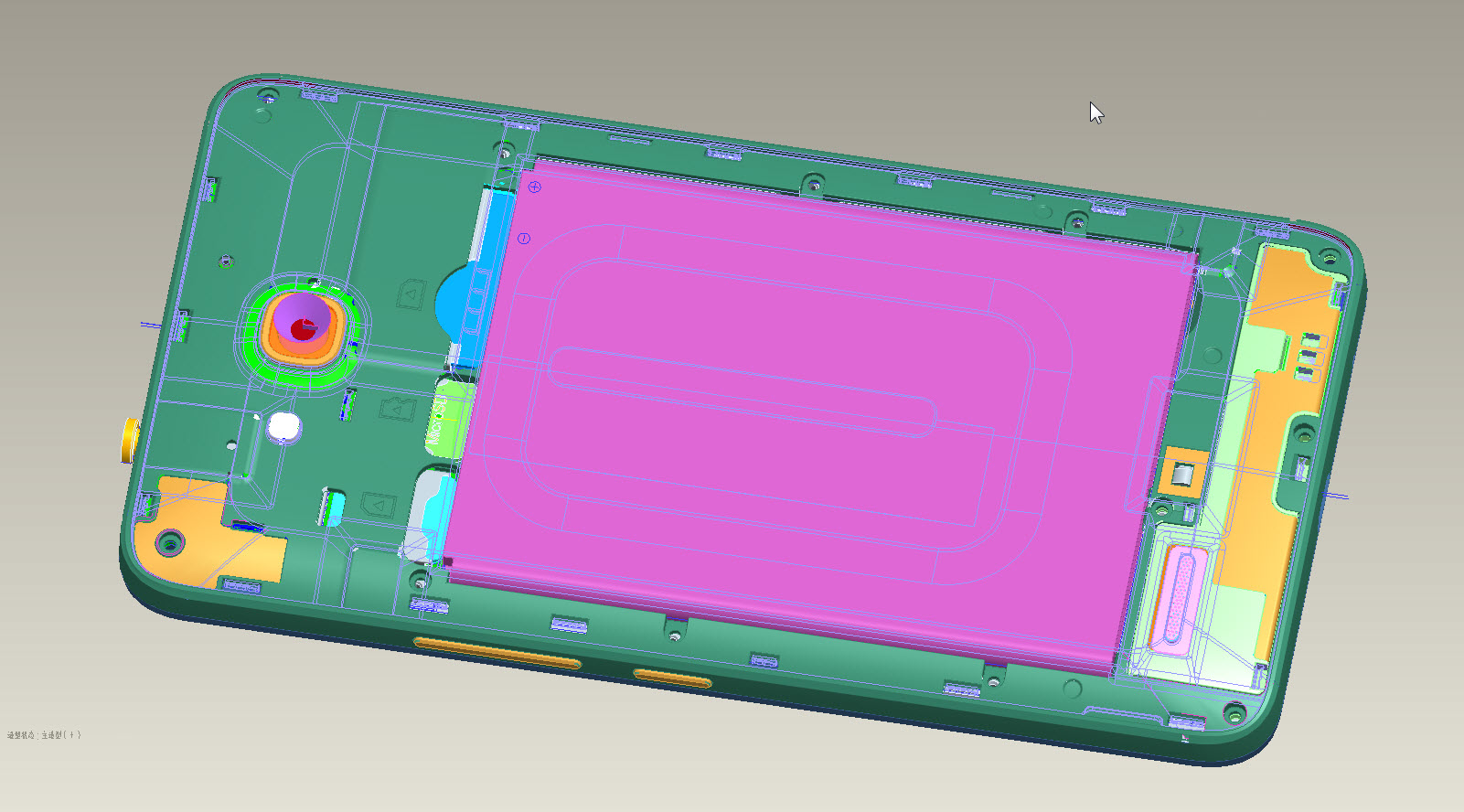Select the yellow key protruding from the frame

(x=130, y=440)
